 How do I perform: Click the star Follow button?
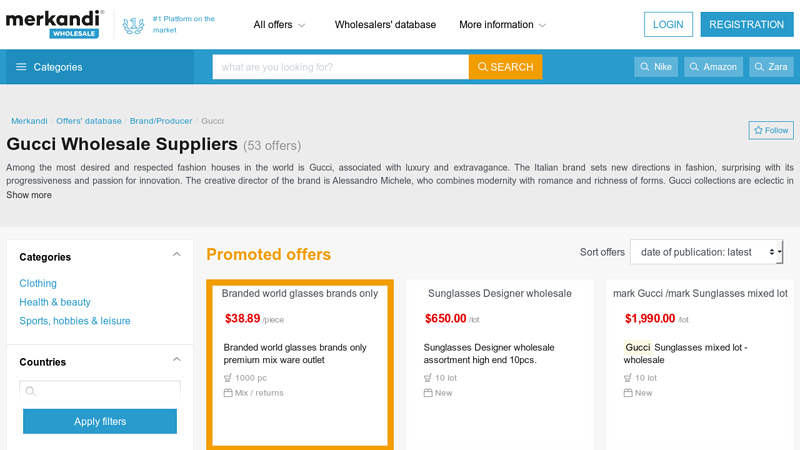coord(771,130)
